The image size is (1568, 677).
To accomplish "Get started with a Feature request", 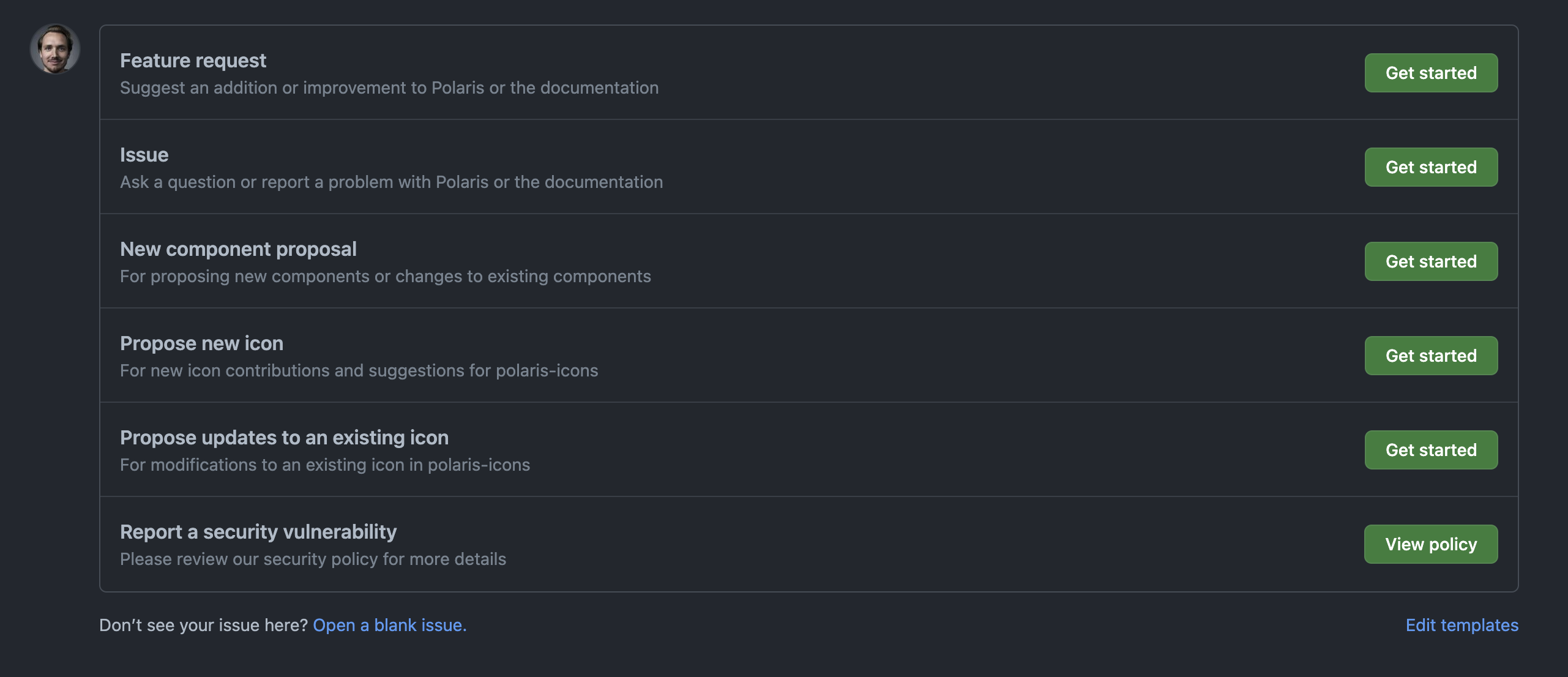I will point(1430,73).
